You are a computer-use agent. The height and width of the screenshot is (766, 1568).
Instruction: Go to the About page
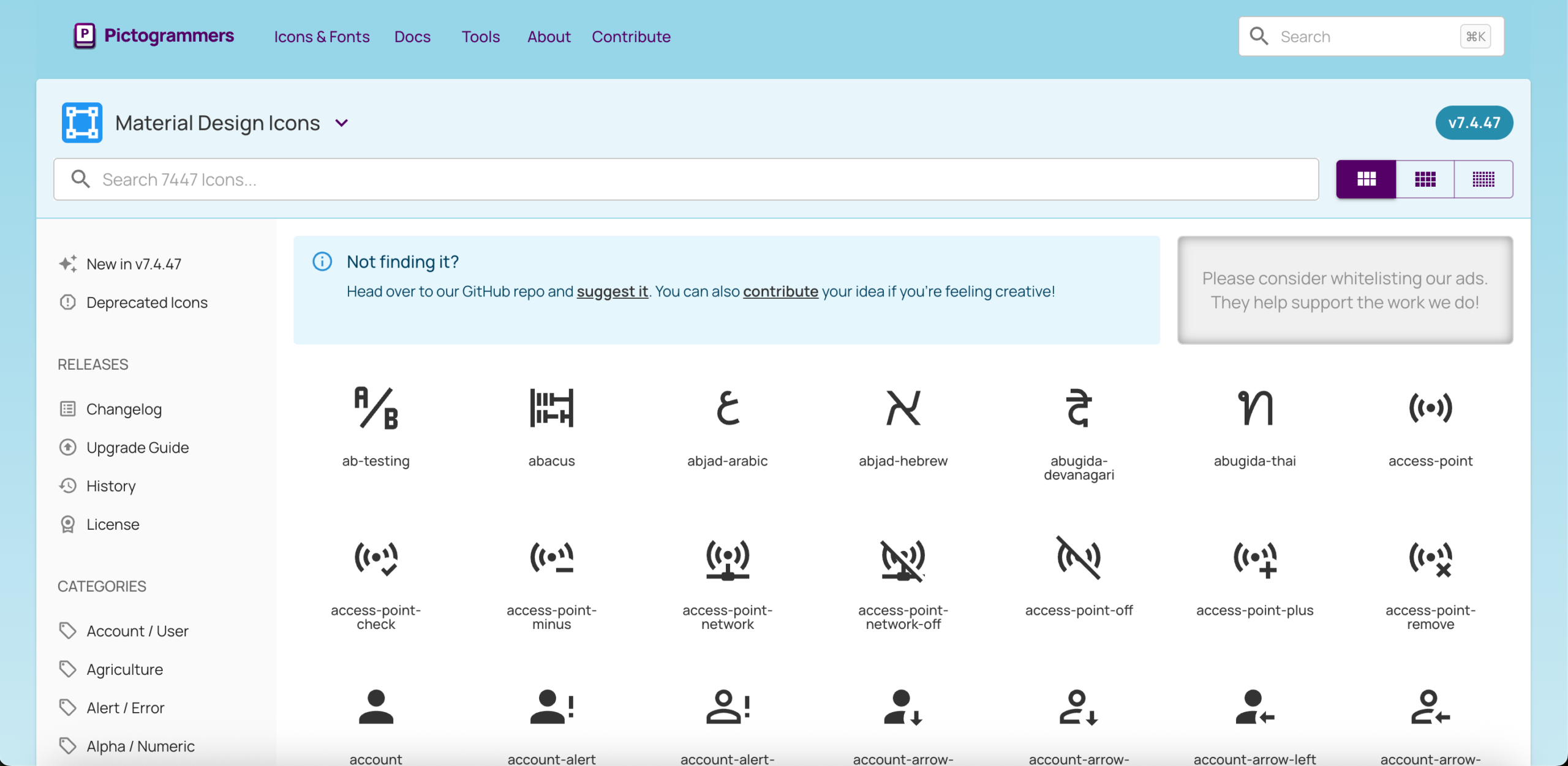click(x=549, y=37)
